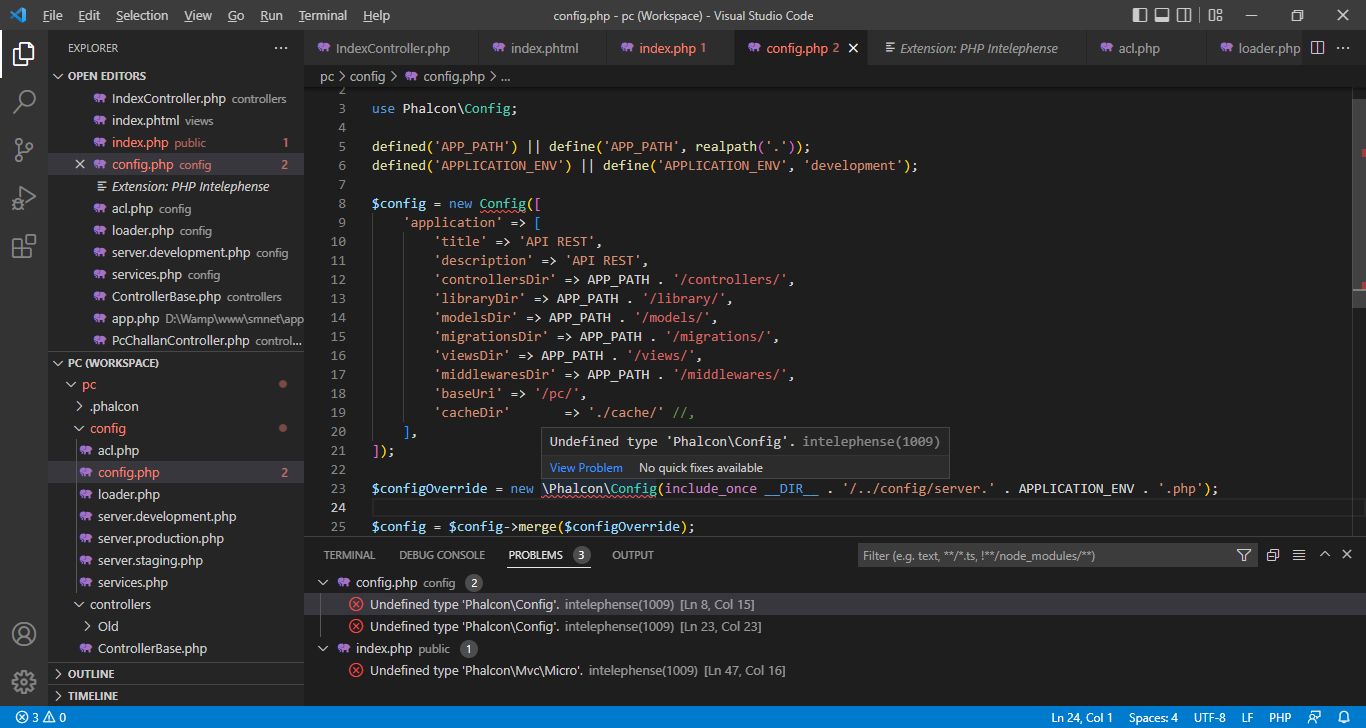The width and height of the screenshot is (1366, 728).
Task: Change indentation via Spaces: 4
Action: click(x=1153, y=717)
